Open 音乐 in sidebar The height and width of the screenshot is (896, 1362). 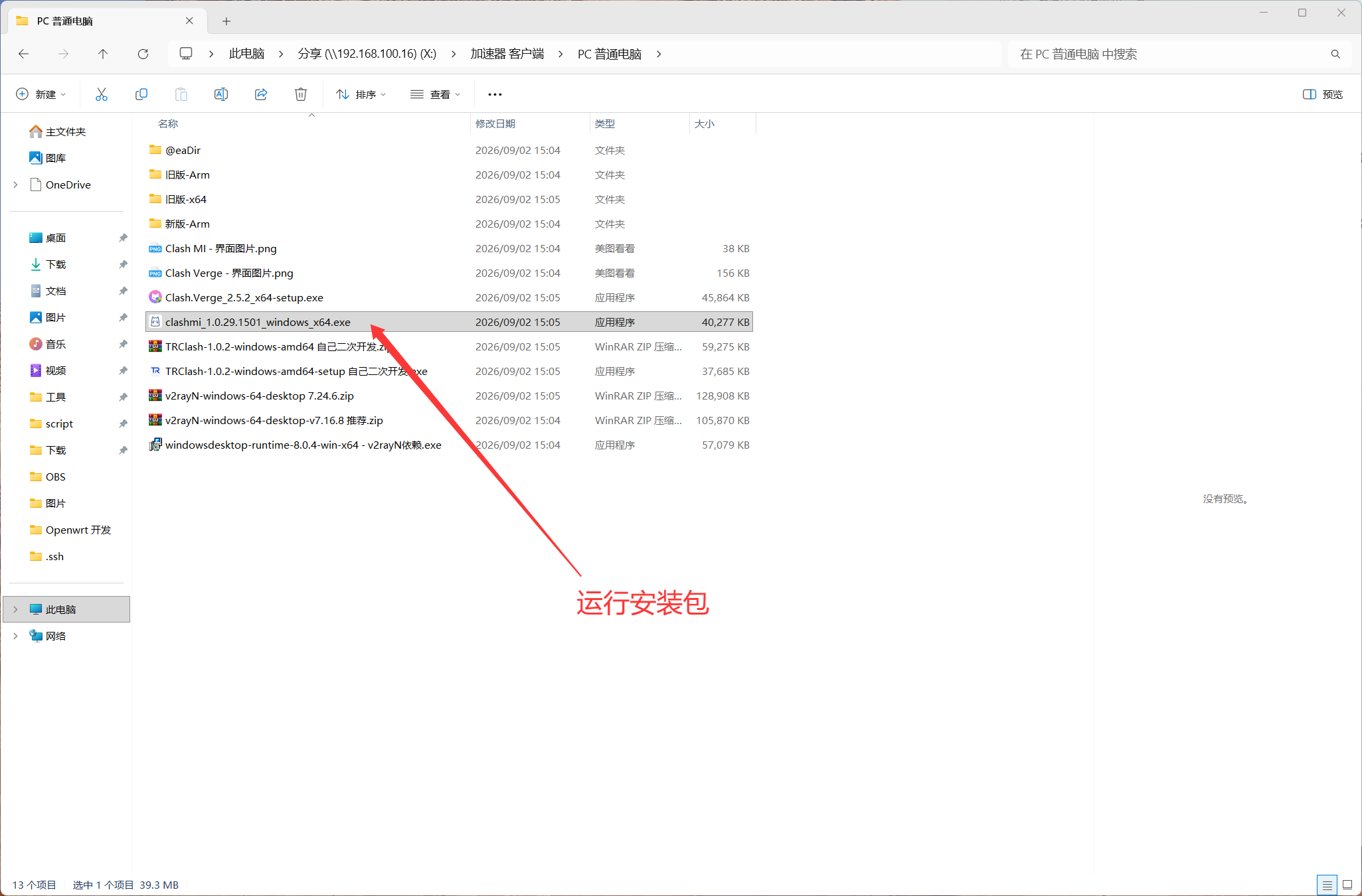[x=48, y=344]
